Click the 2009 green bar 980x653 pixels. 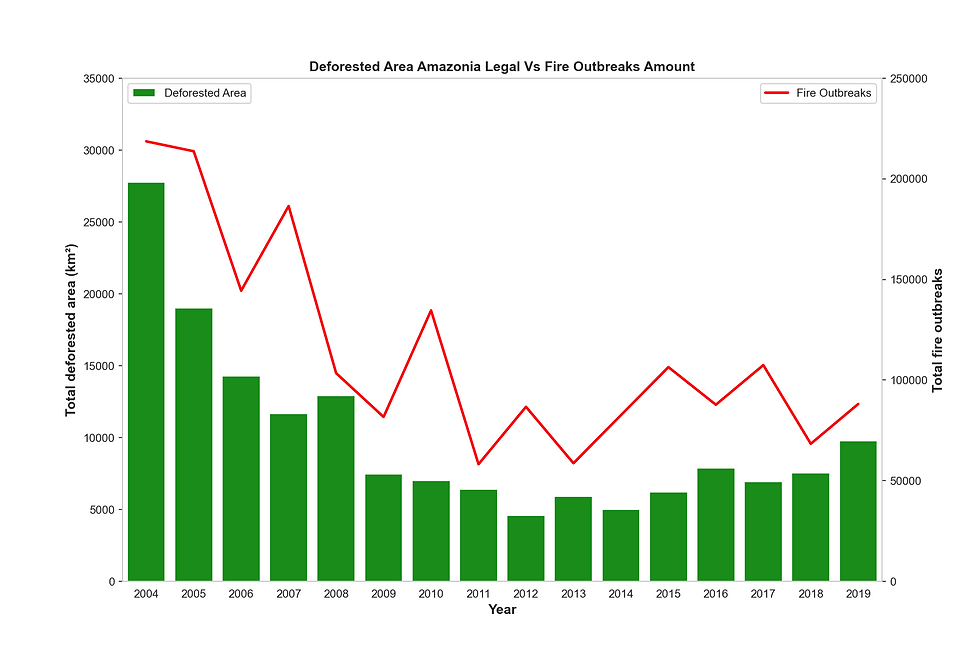click(x=384, y=528)
